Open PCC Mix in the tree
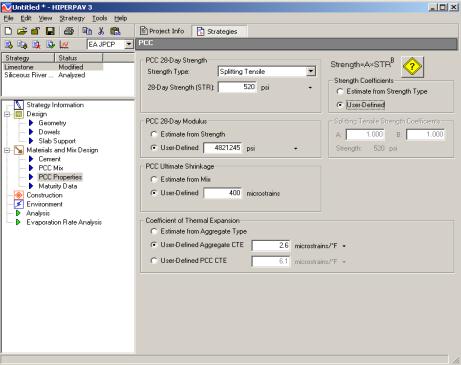This screenshot has width=461, height=365. [51, 168]
